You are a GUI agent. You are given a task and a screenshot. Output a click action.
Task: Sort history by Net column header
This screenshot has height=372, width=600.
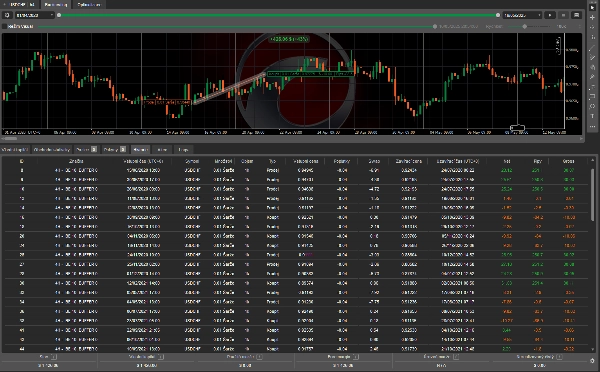(507, 161)
